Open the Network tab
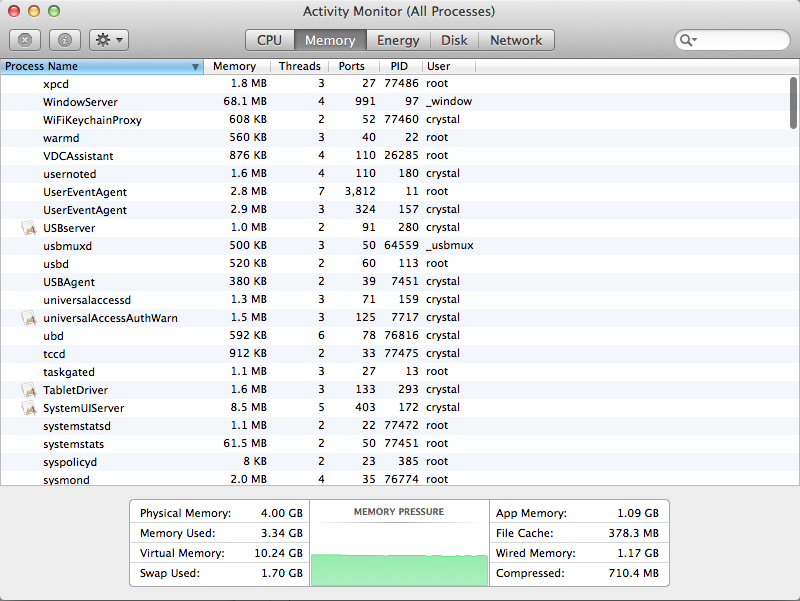The height and width of the screenshot is (601, 800). coord(516,40)
